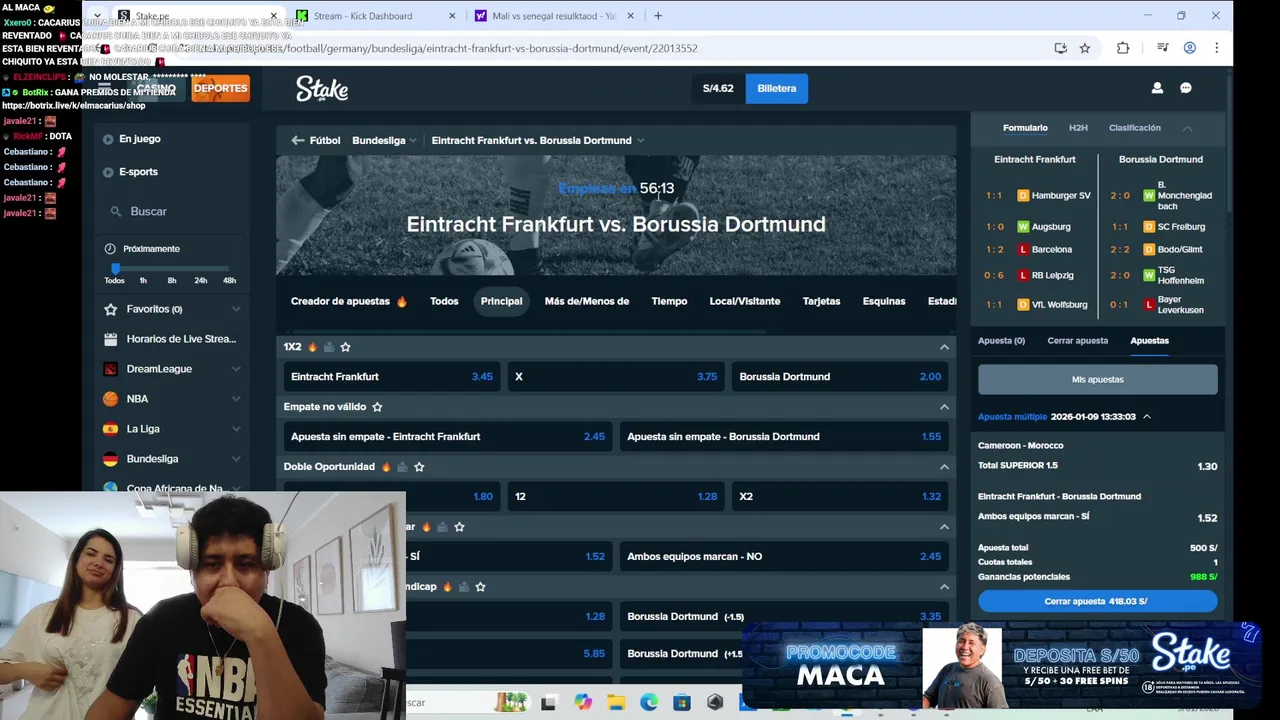Click the Spain flag icon for La Liga
Viewport: 1280px width, 720px height.
tap(110, 429)
